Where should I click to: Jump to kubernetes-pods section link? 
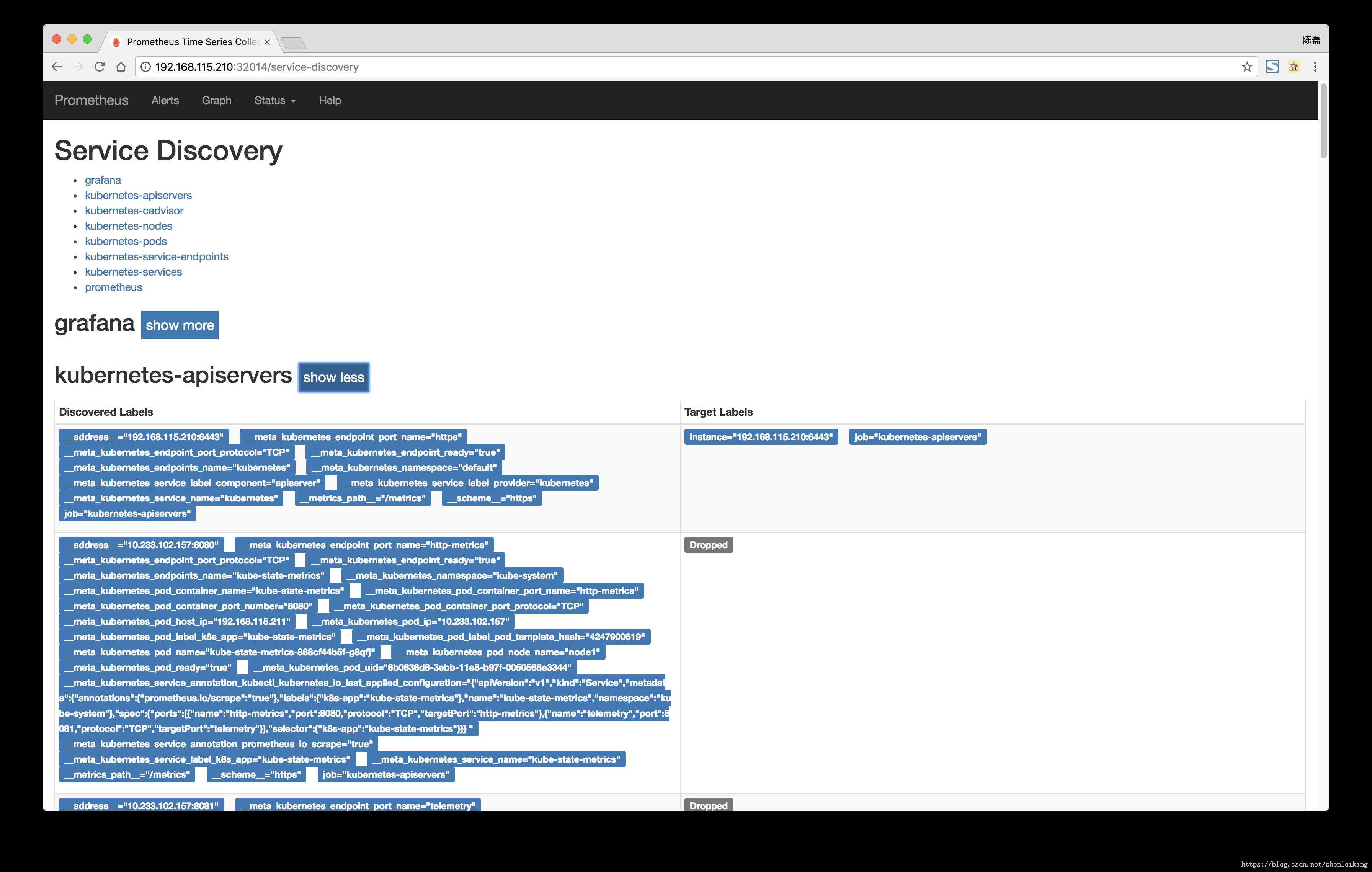pos(126,242)
